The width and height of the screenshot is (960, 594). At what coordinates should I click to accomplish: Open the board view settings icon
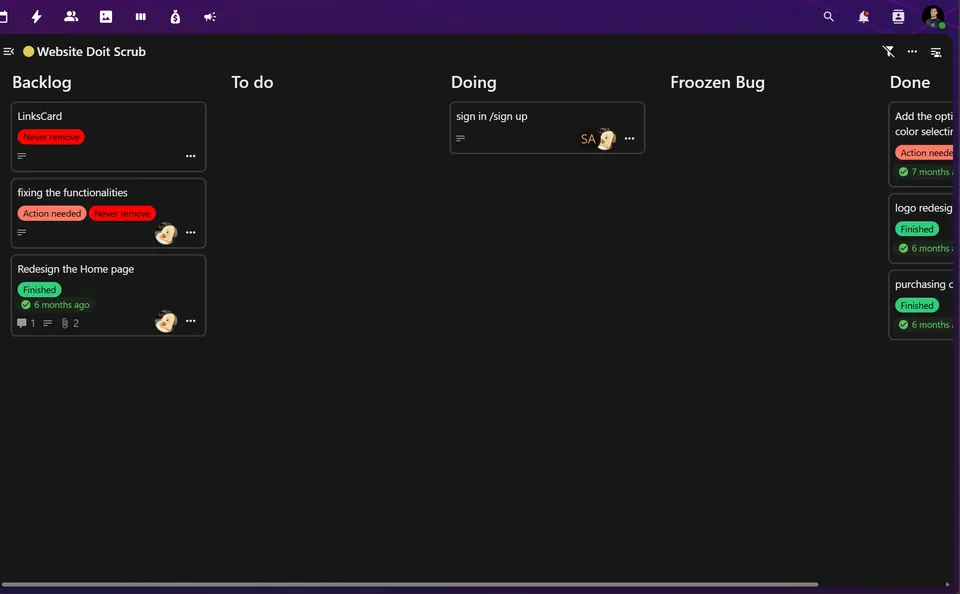coord(936,52)
